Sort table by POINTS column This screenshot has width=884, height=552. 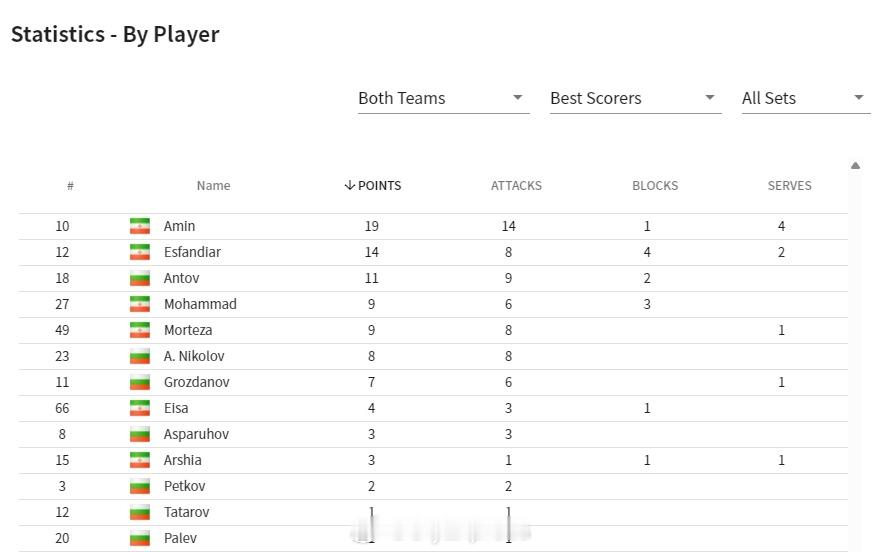pyautogui.click(x=373, y=186)
